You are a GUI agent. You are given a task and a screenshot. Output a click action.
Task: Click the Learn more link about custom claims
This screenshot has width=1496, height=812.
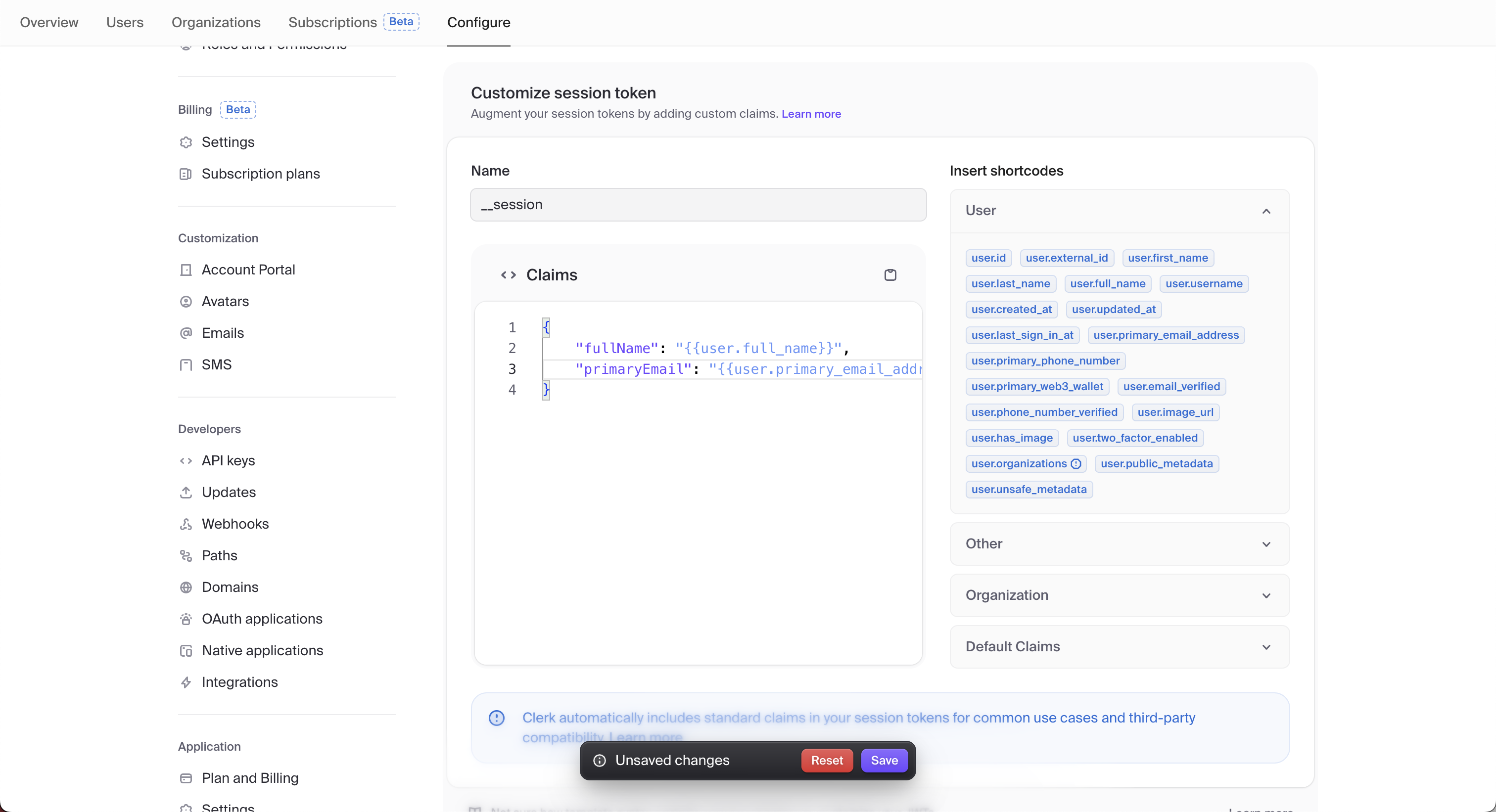coord(811,114)
